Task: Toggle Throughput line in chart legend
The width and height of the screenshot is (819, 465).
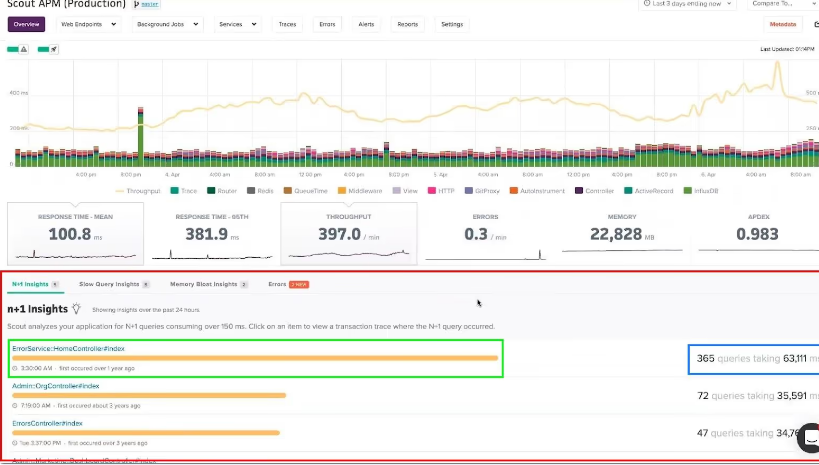Action: point(138,191)
